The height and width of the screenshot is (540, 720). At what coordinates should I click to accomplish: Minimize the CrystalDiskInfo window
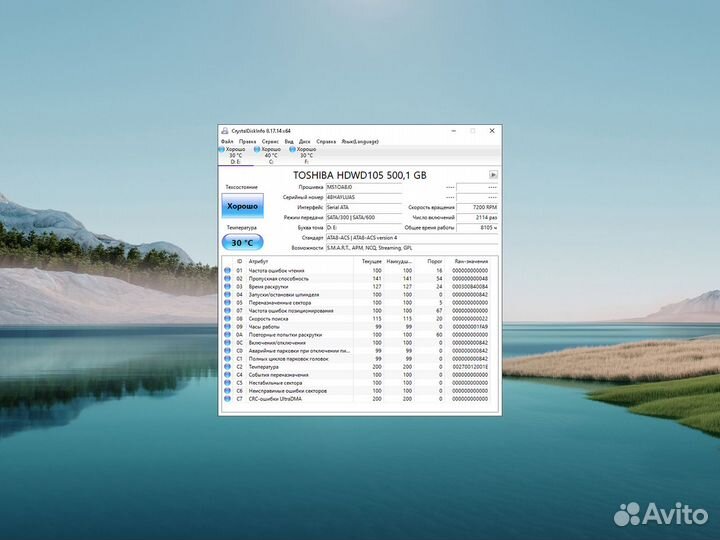pyautogui.click(x=454, y=131)
